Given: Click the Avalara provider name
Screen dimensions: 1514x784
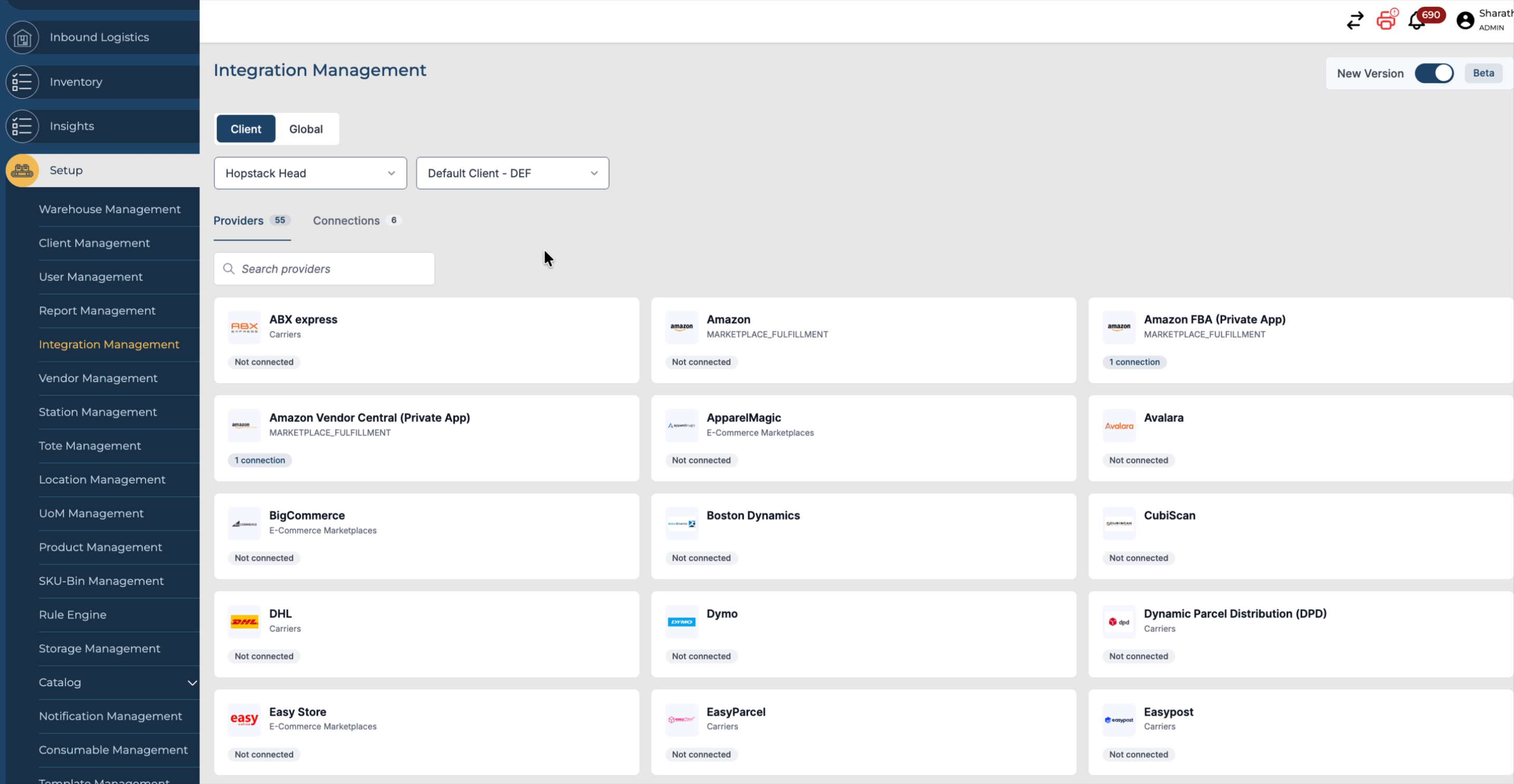Looking at the screenshot, I should pos(1163,418).
